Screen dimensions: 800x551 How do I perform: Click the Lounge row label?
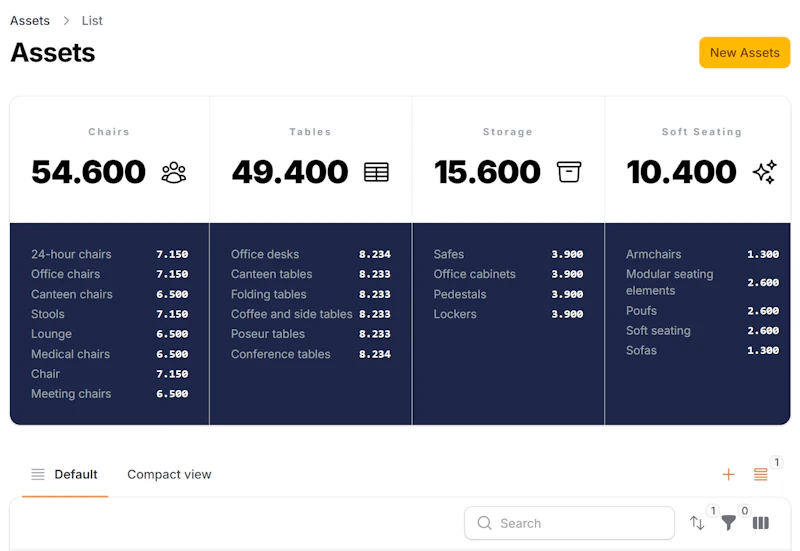pos(51,334)
